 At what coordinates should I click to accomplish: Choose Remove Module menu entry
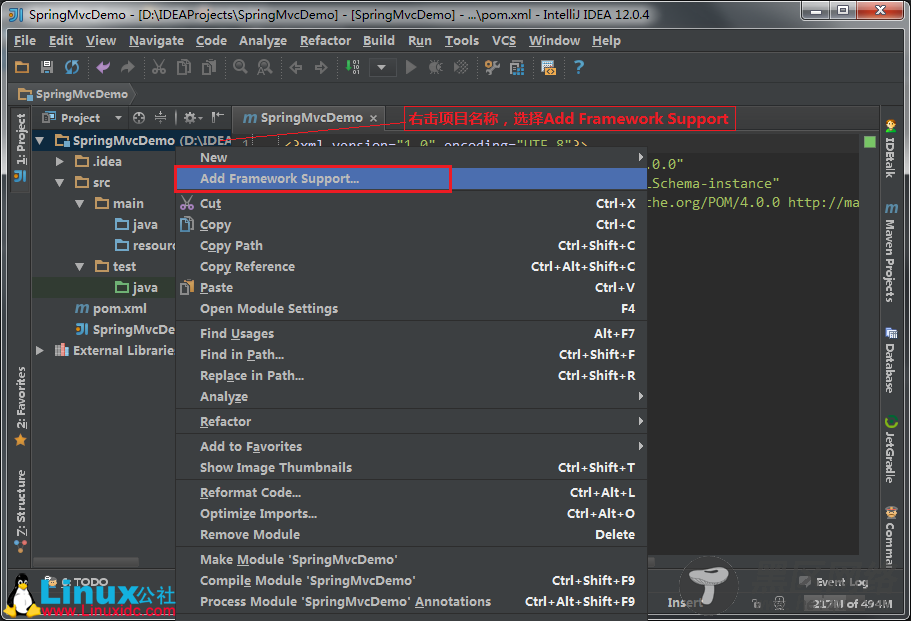click(x=411, y=534)
